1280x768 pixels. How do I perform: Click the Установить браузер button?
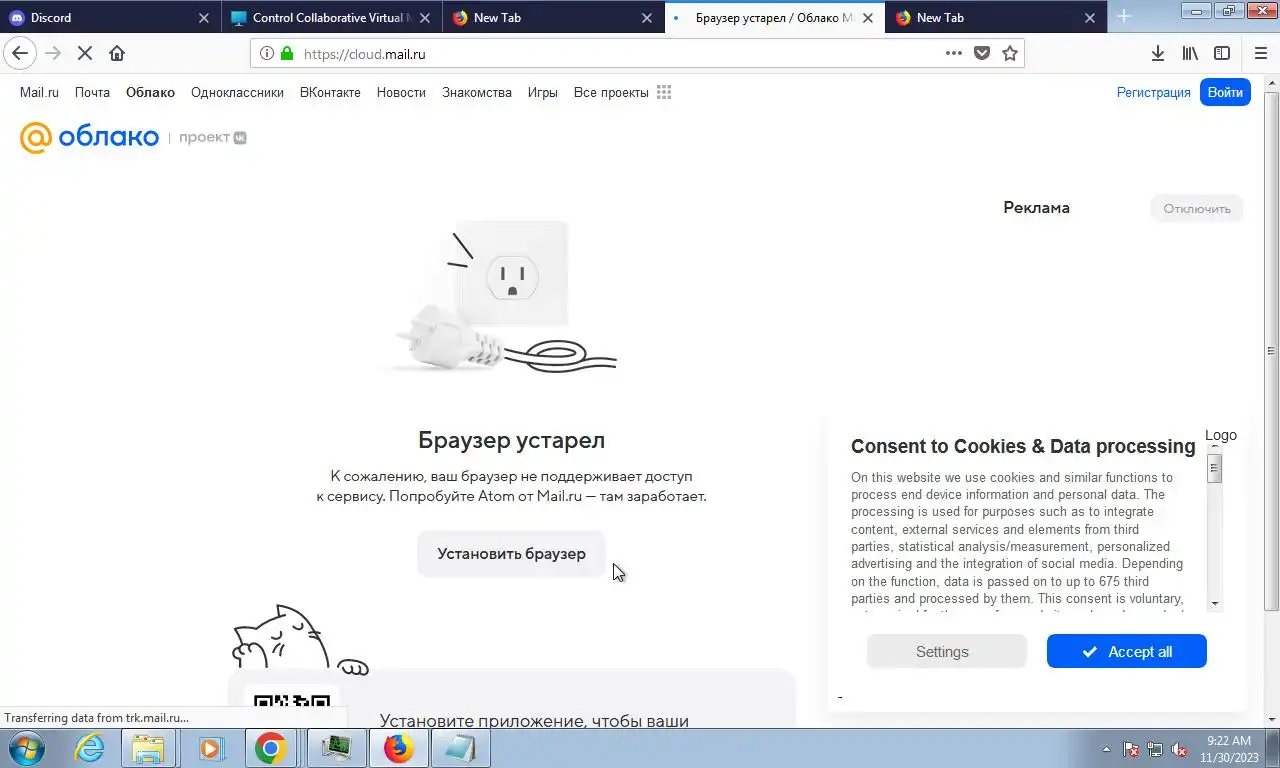coord(511,554)
